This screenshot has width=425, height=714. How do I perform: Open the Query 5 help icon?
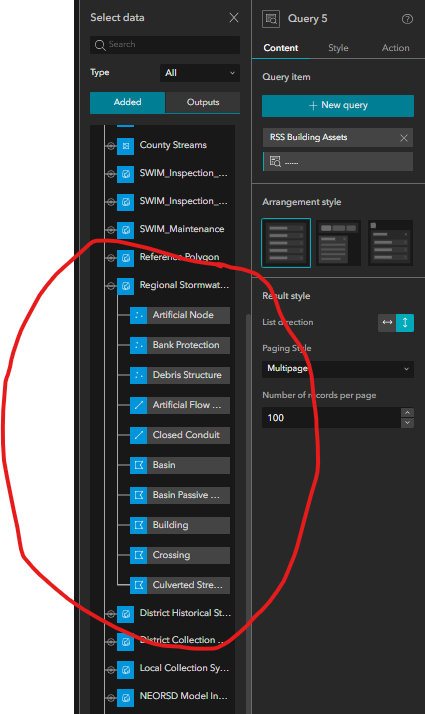coord(407,19)
